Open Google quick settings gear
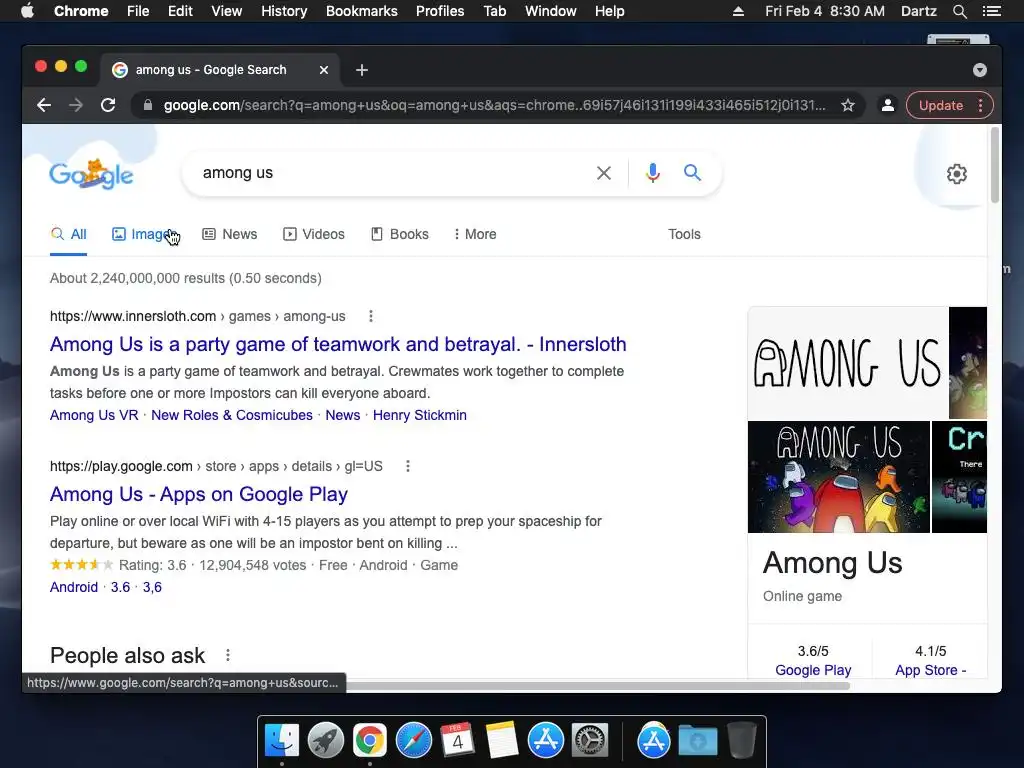Viewport: 1024px width, 768px height. tap(957, 174)
